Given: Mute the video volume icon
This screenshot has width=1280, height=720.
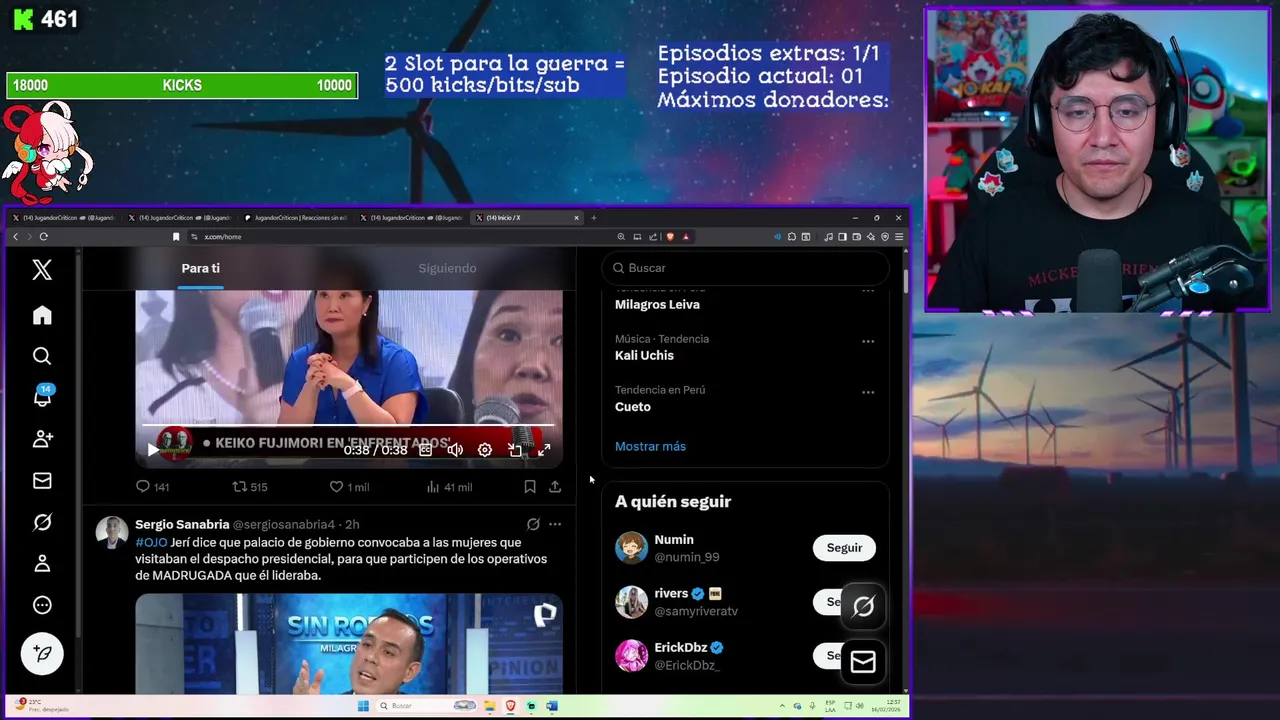Looking at the screenshot, I should [455, 450].
